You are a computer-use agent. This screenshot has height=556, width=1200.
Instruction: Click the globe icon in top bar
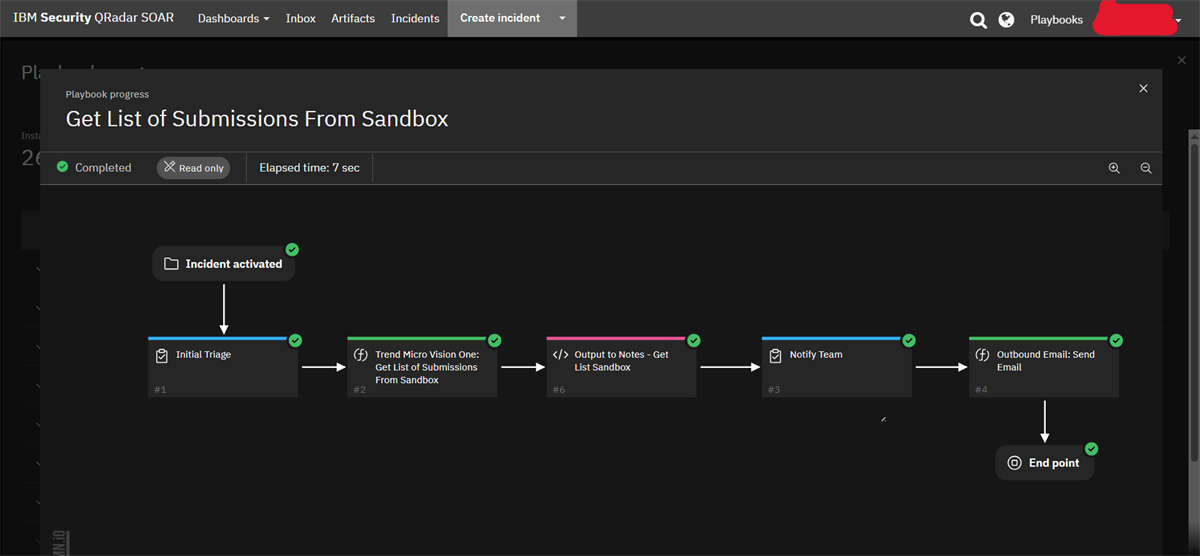coord(1007,19)
